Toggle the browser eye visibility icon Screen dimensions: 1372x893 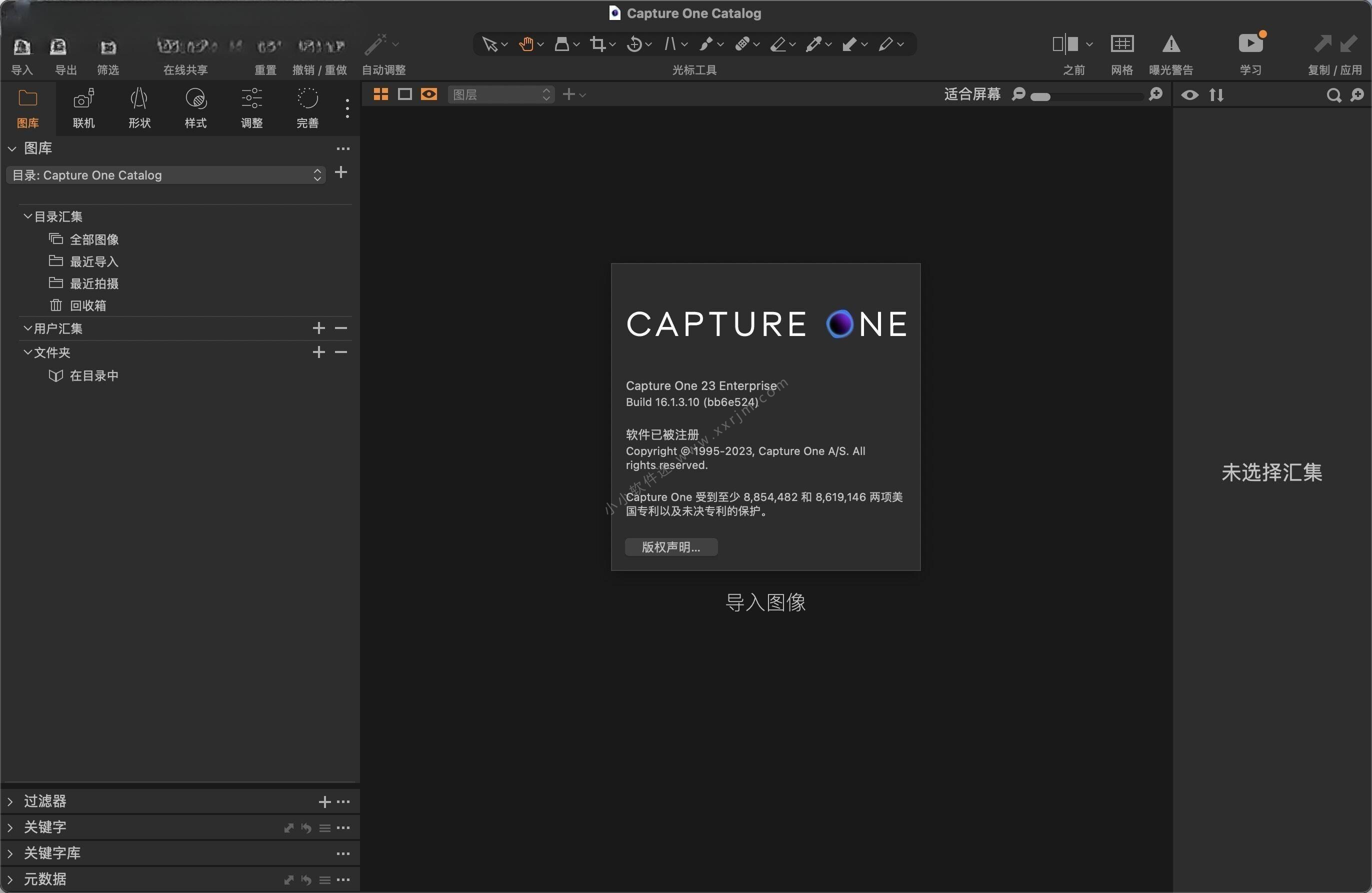click(1190, 95)
